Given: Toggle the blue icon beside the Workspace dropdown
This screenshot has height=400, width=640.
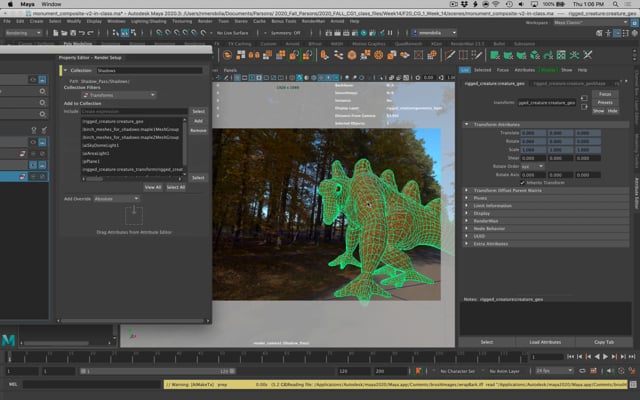Looking at the screenshot, I should coord(635,22).
